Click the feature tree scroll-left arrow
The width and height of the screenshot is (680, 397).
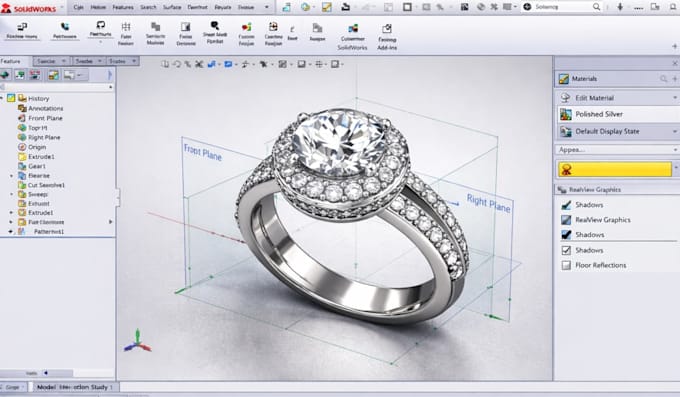point(46,373)
